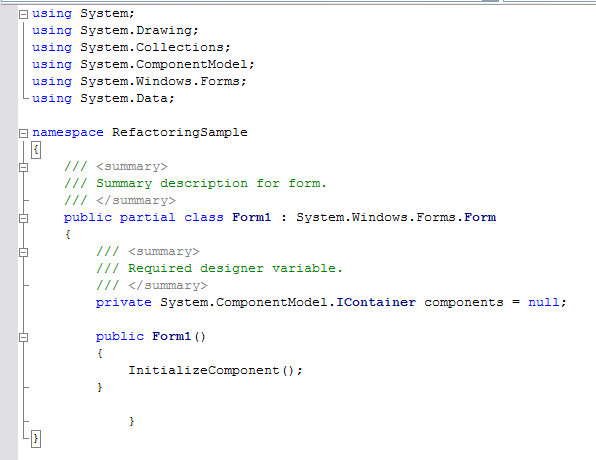Click the 'InitializeComponent();' call
This screenshot has height=460, width=596.
216,371
